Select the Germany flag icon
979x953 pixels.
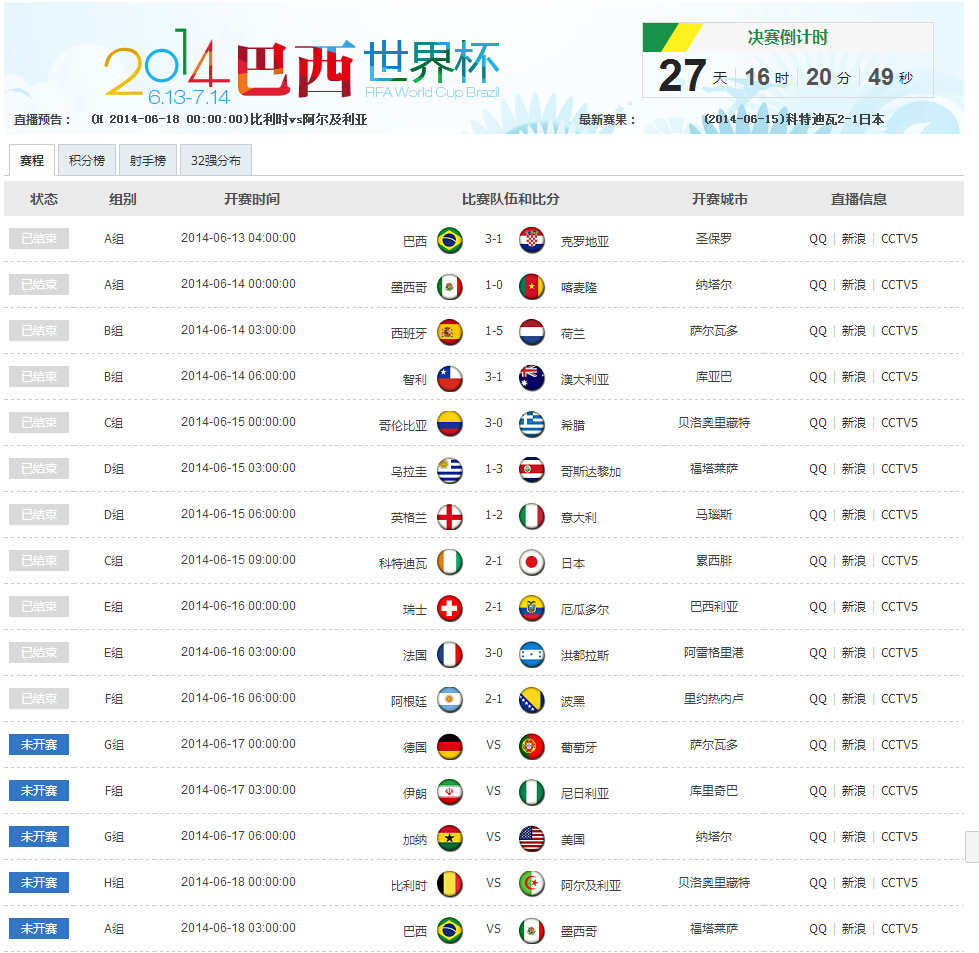pyautogui.click(x=449, y=744)
